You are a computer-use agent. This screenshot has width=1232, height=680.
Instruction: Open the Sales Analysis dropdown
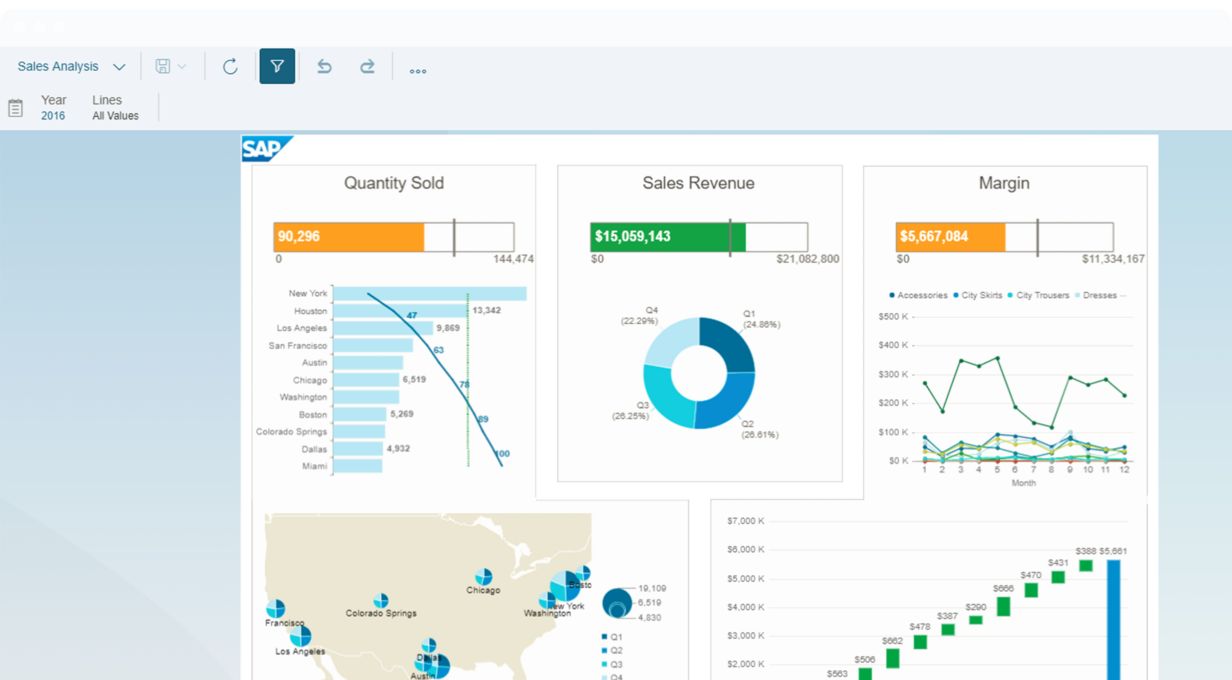(71, 67)
